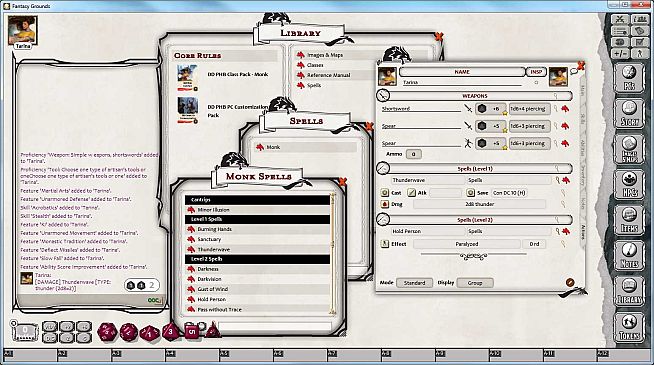Click the Ammo count field
The image size is (654, 365).
coord(413,154)
